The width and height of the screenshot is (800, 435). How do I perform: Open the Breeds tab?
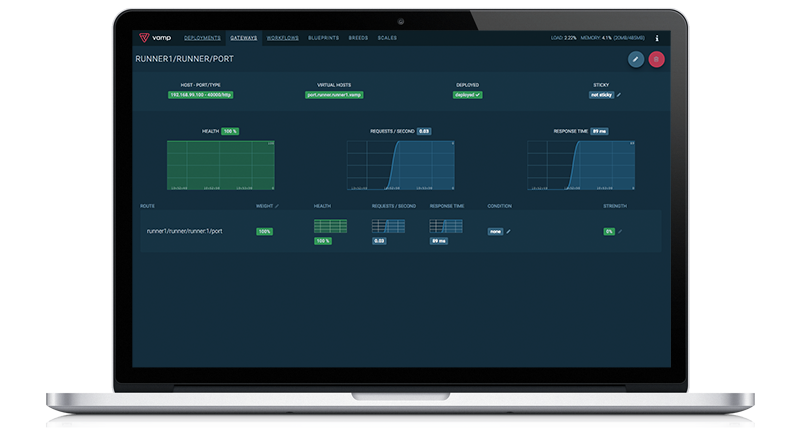[x=358, y=38]
